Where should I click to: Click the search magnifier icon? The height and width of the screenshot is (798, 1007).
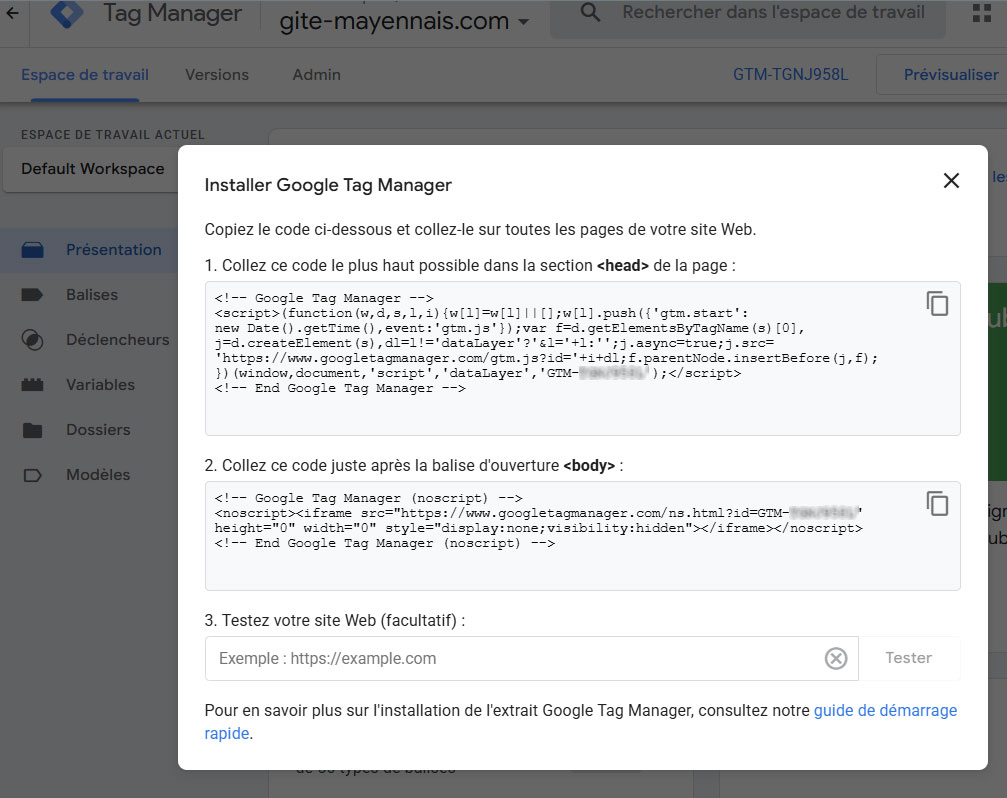click(x=591, y=13)
